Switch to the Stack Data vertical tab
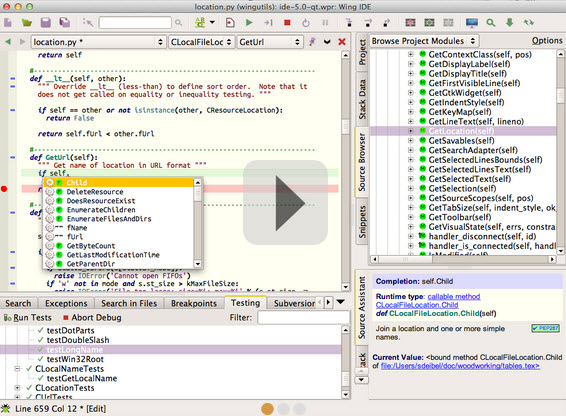Image resolution: width=566 pixels, height=416 pixels. pyautogui.click(x=362, y=99)
